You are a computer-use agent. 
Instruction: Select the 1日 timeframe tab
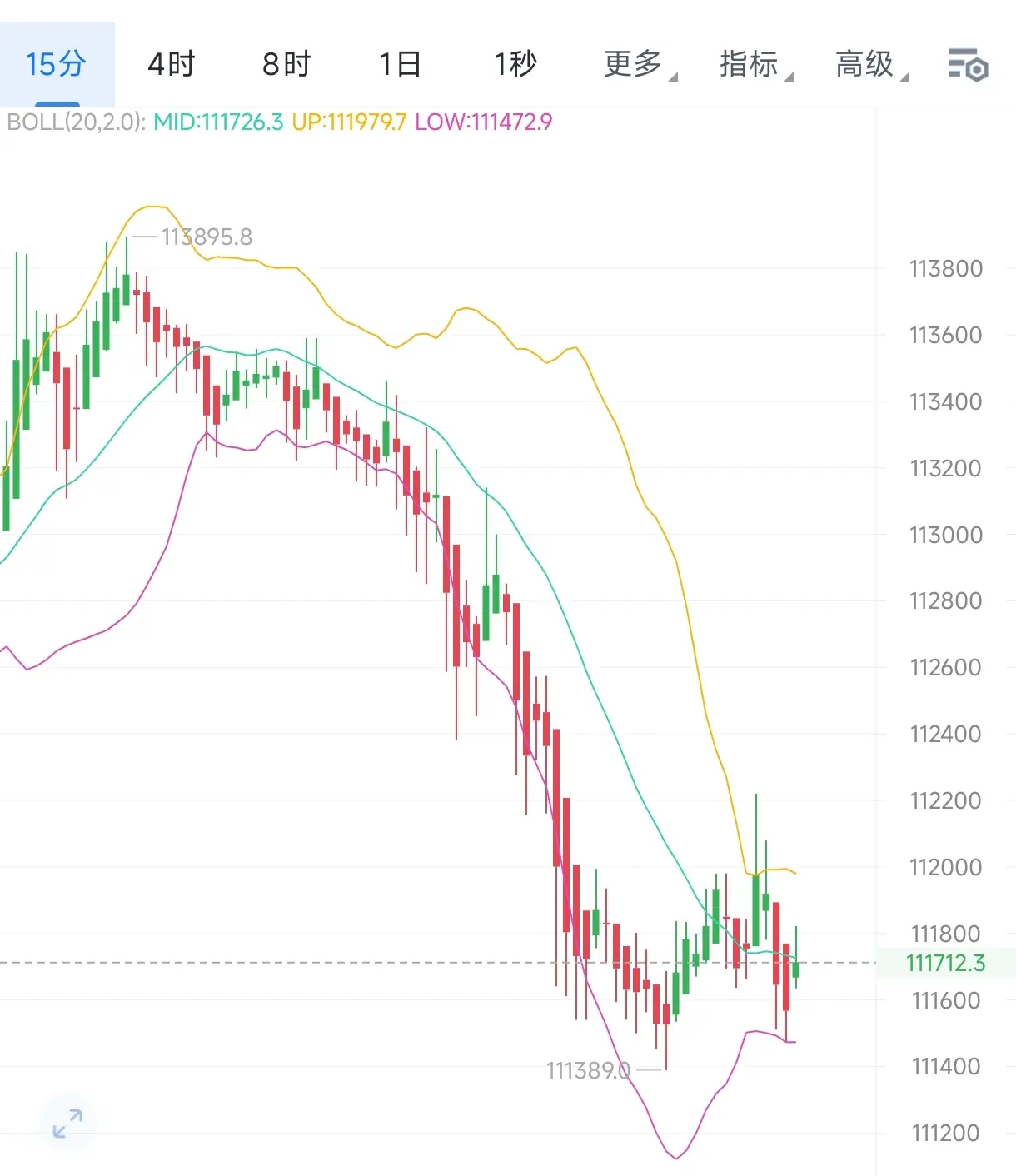point(401,64)
